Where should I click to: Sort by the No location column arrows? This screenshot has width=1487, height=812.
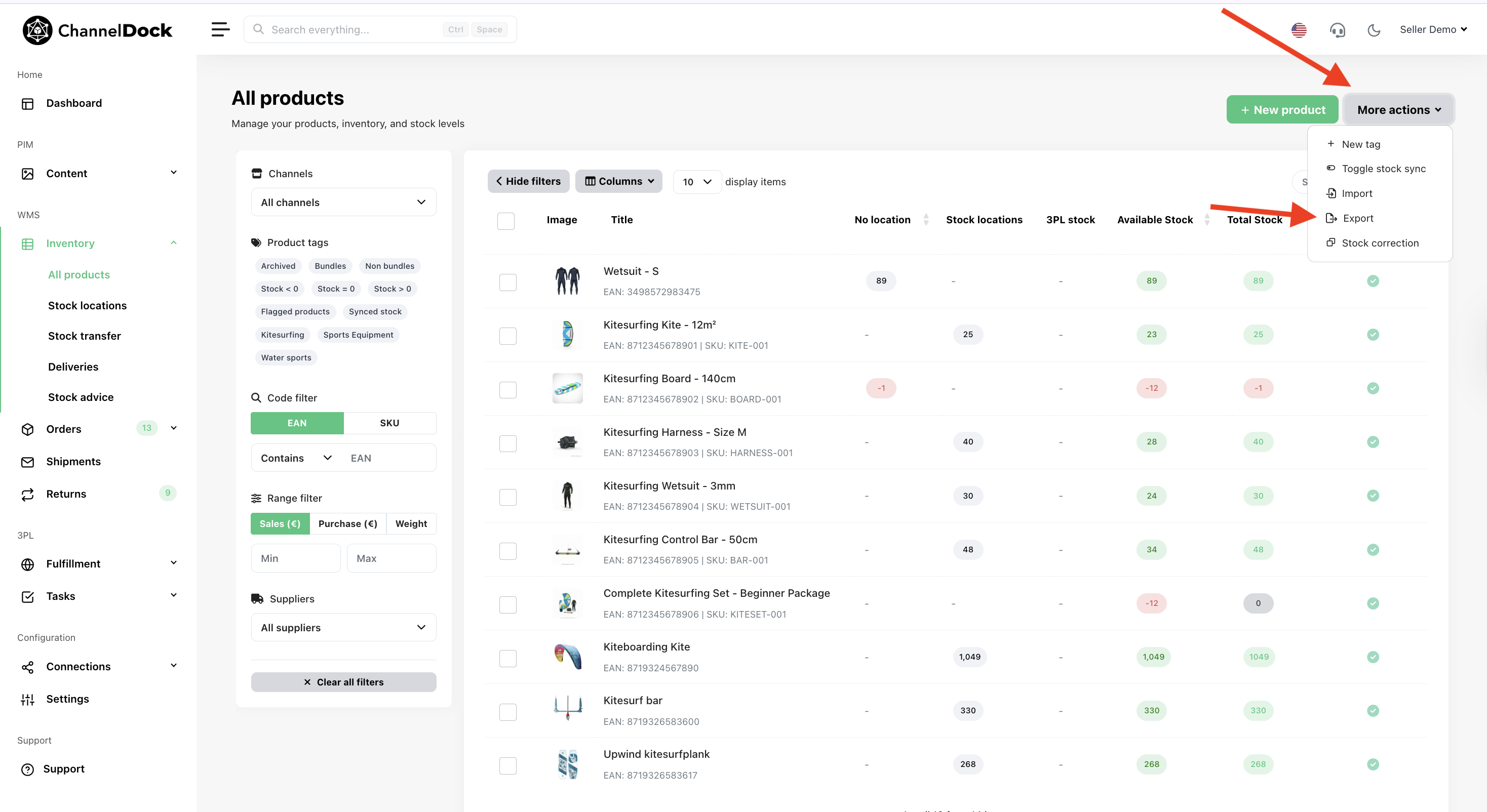(926, 220)
